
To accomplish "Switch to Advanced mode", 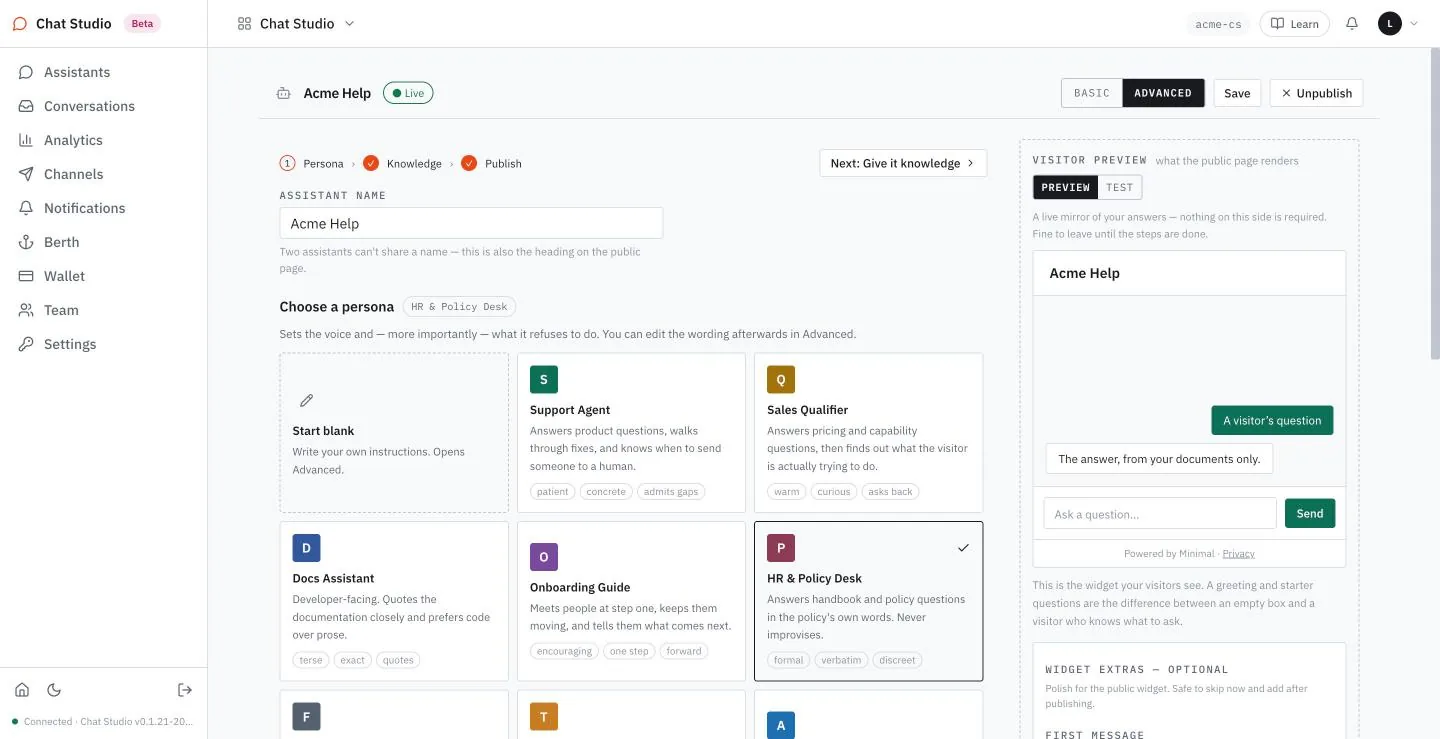I will (1163, 93).
